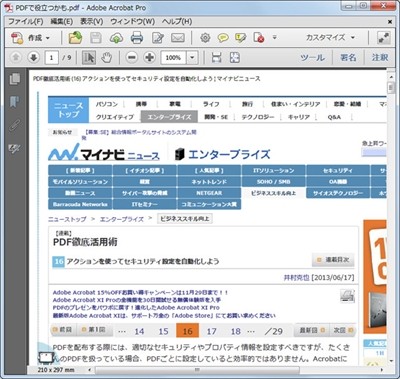Open the Help menu (ヘルプ)
Viewport: 400px width, 379px height.
tap(177, 21)
